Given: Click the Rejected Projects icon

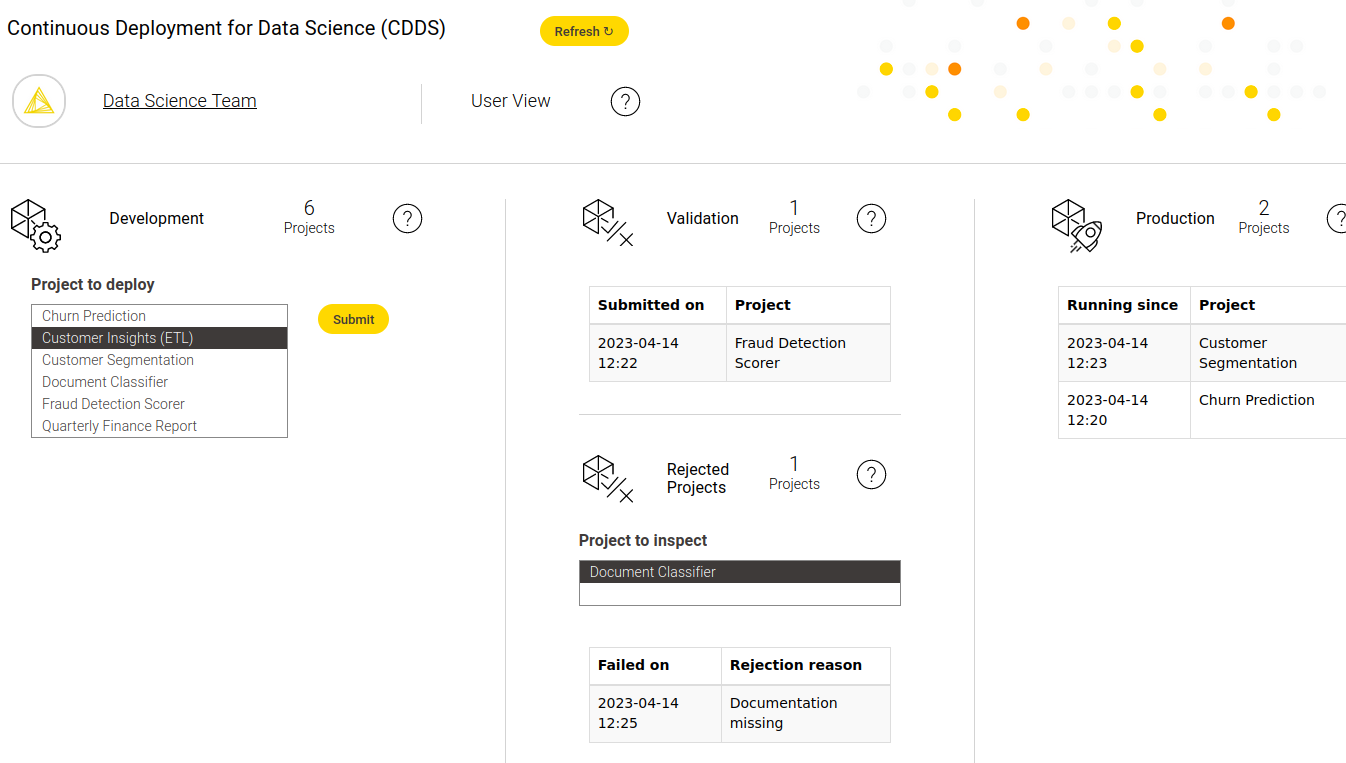Looking at the screenshot, I should pyautogui.click(x=607, y=478).
